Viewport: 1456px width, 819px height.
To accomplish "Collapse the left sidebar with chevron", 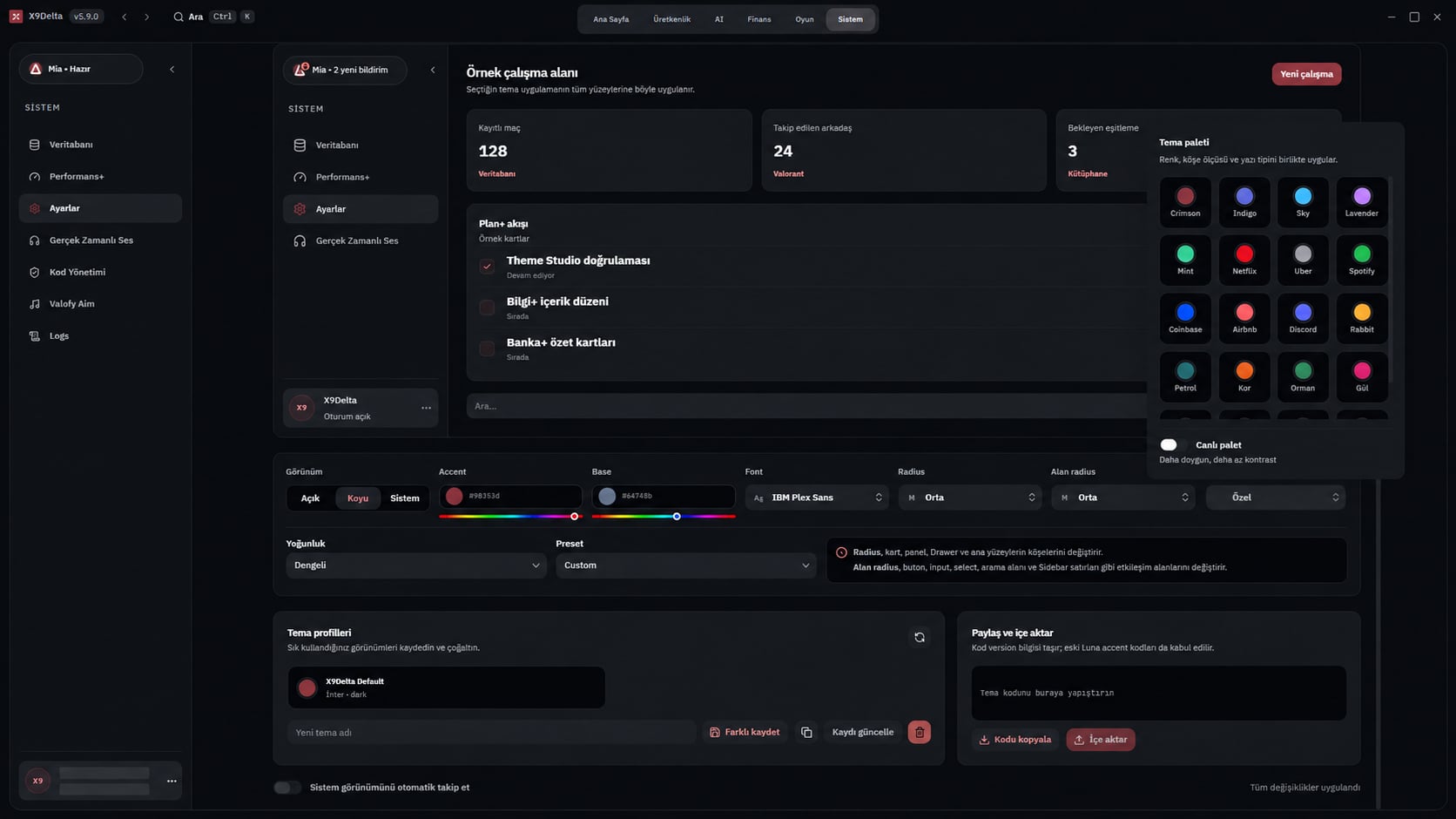I will pyautogui.click(x=172, y=69).
